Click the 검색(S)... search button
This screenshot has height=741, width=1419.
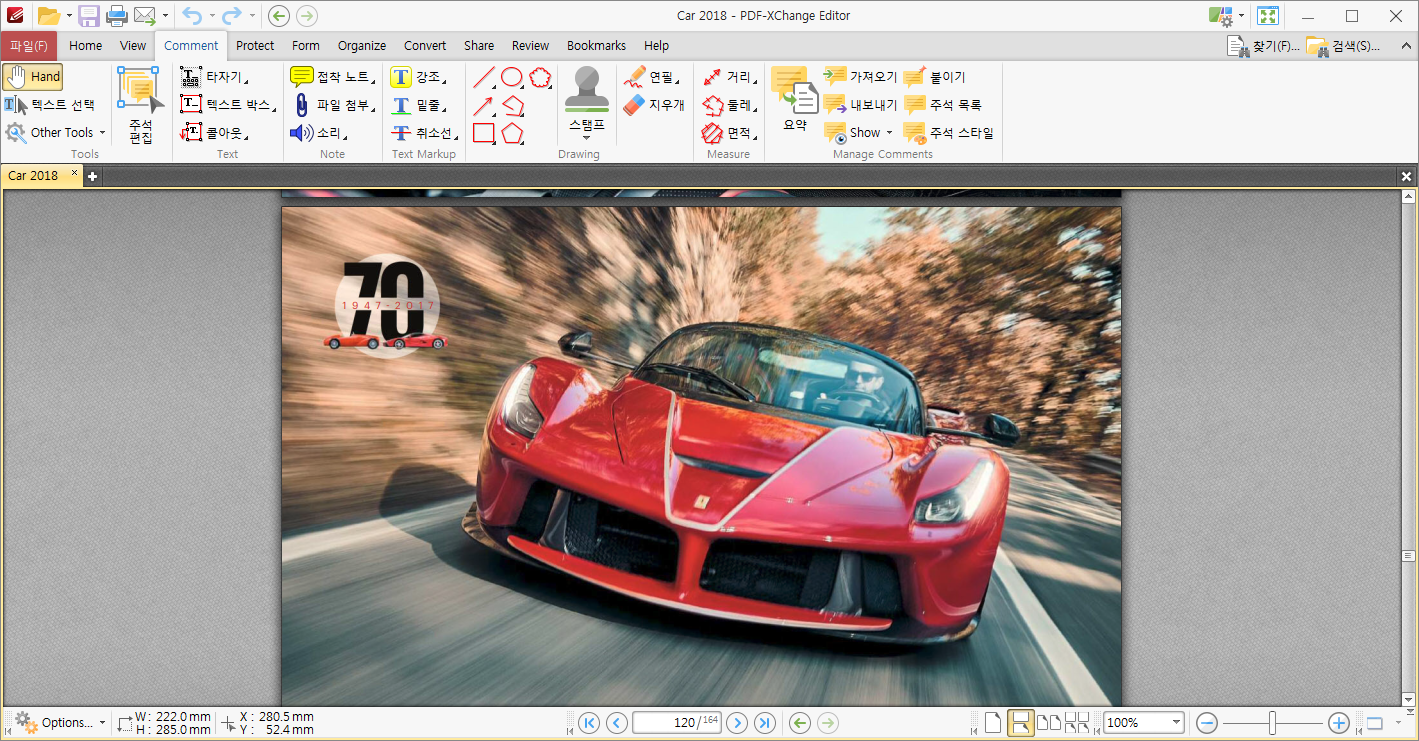point(1344,46)
